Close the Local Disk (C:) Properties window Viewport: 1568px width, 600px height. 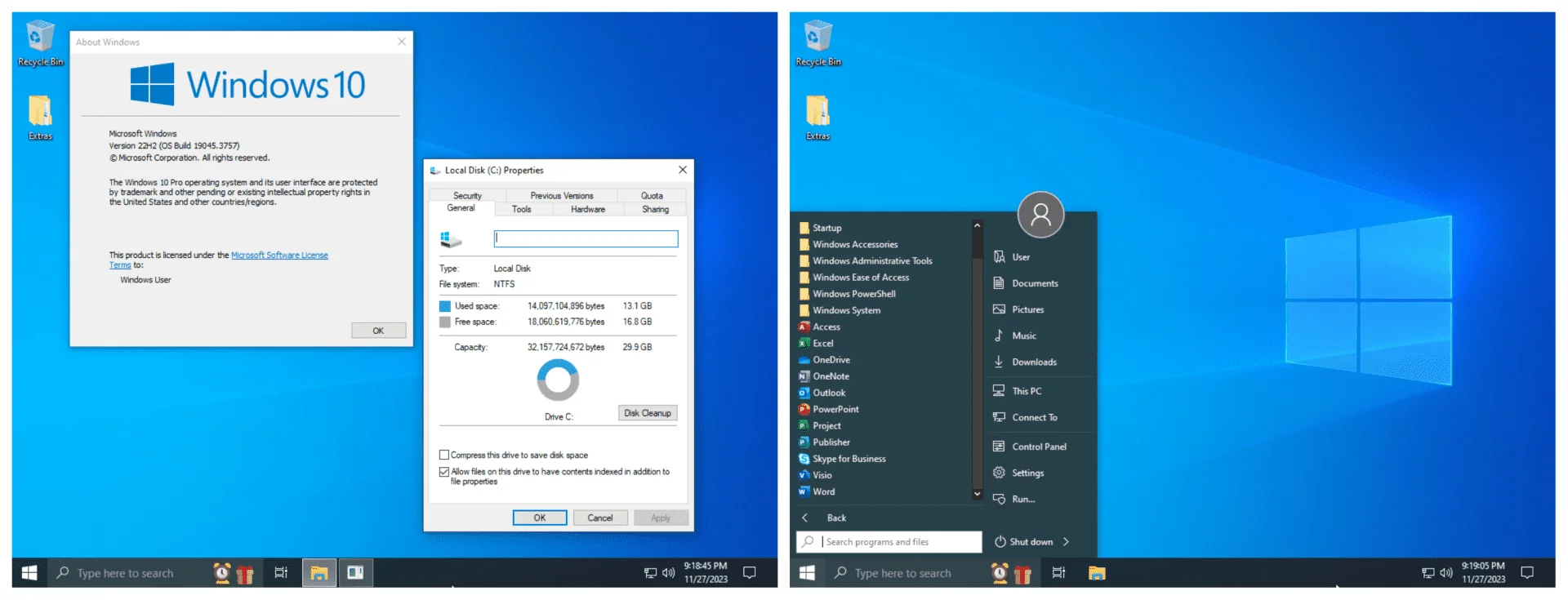coord(683,170)
